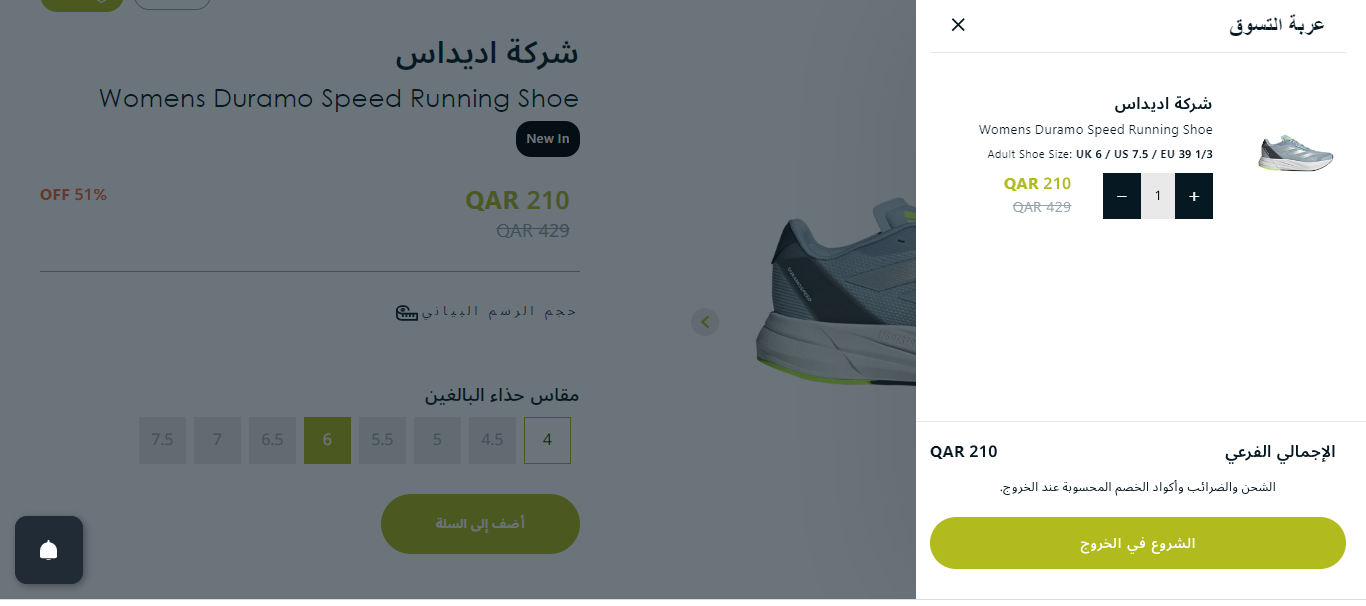Image resolution: width=1366 pixels, height=606 pixels.
Task: Open the Shopify inbox chat icon
Action: (49, 550)
